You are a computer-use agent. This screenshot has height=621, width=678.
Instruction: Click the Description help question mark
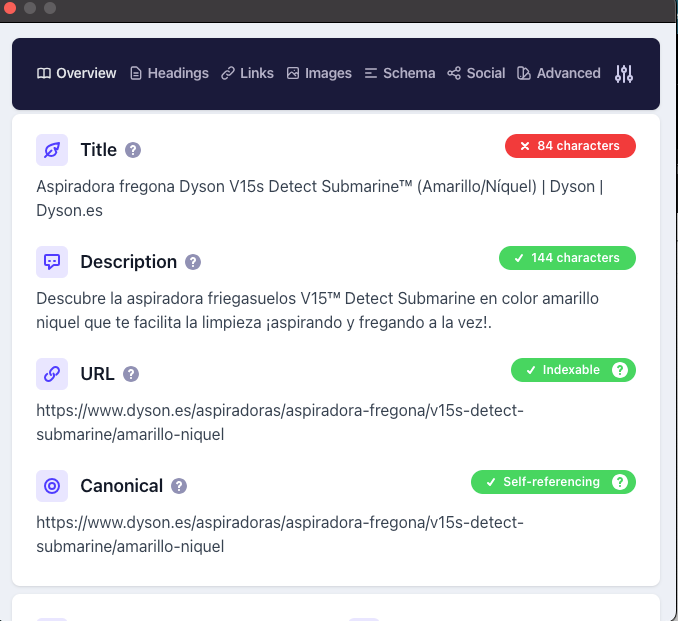tap(193, 262)
